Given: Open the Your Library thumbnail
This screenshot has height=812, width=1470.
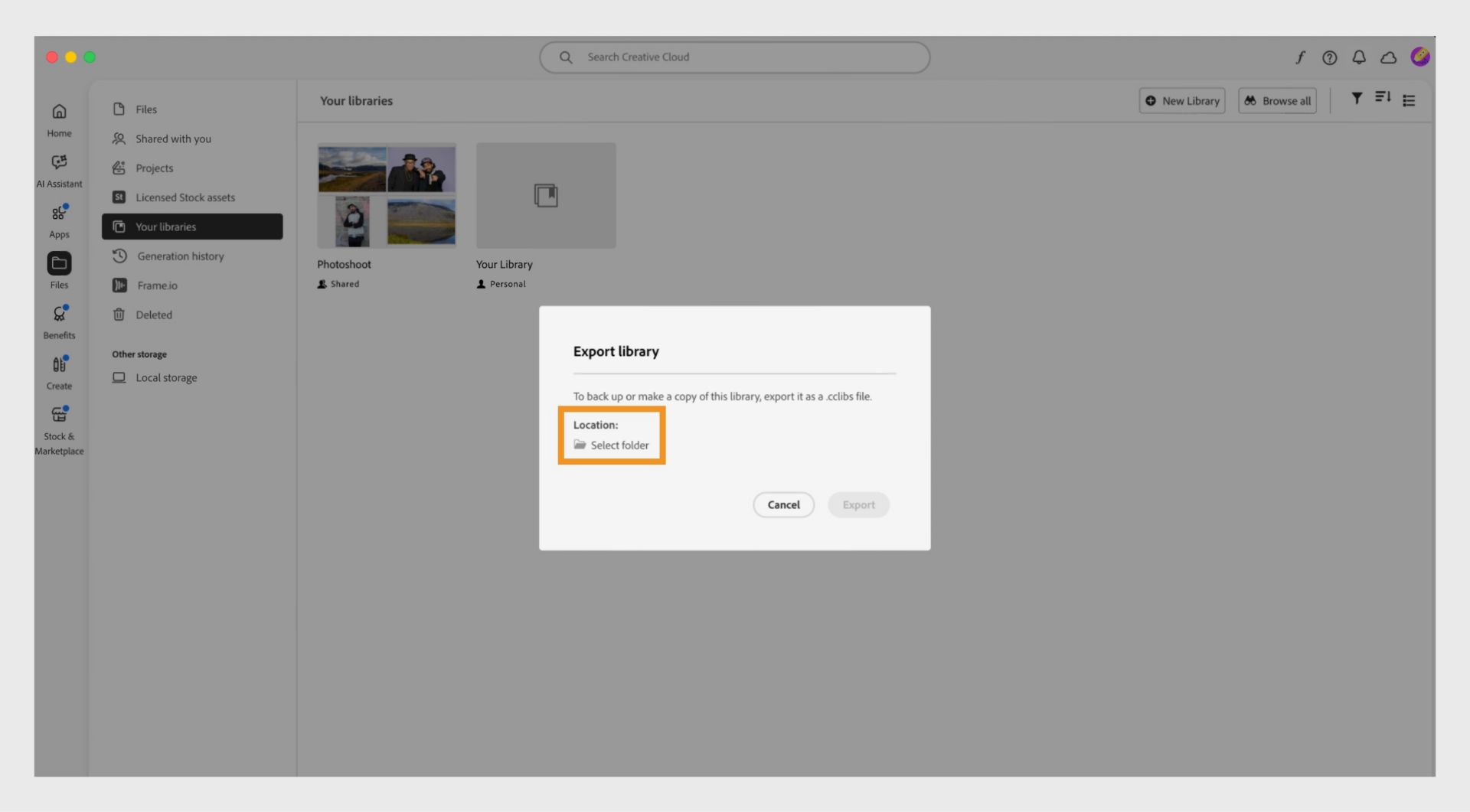Looking at the screenshot, I should [546, 195].
